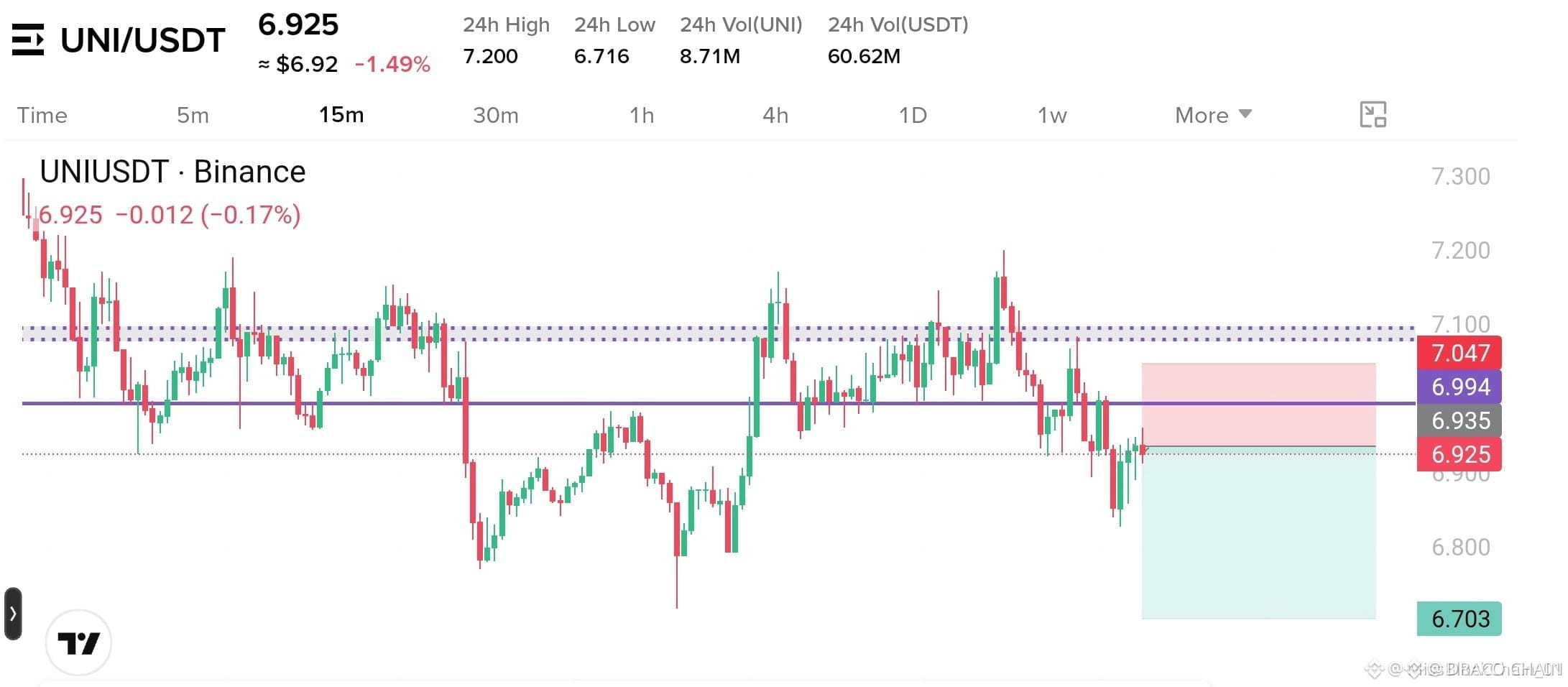This screenshot has width=1568, height=687.
Task: Open the trading pair list menu icon
Action: [28, 40]
